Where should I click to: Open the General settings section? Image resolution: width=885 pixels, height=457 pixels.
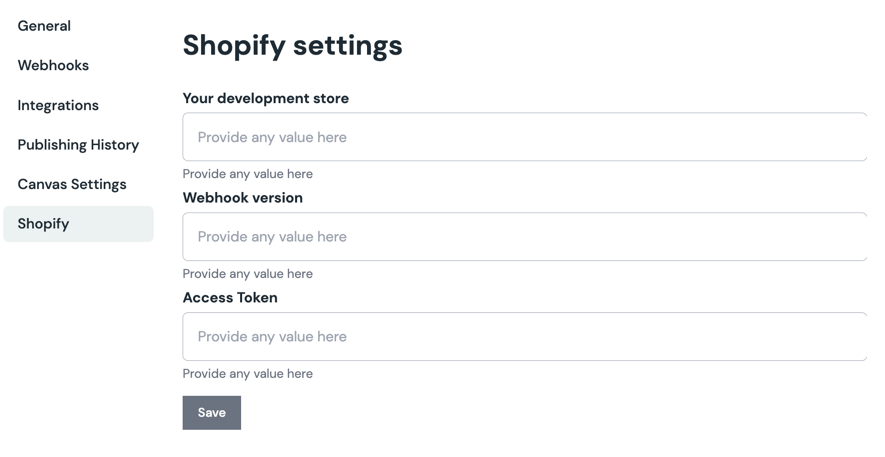(x=44, y=26)
